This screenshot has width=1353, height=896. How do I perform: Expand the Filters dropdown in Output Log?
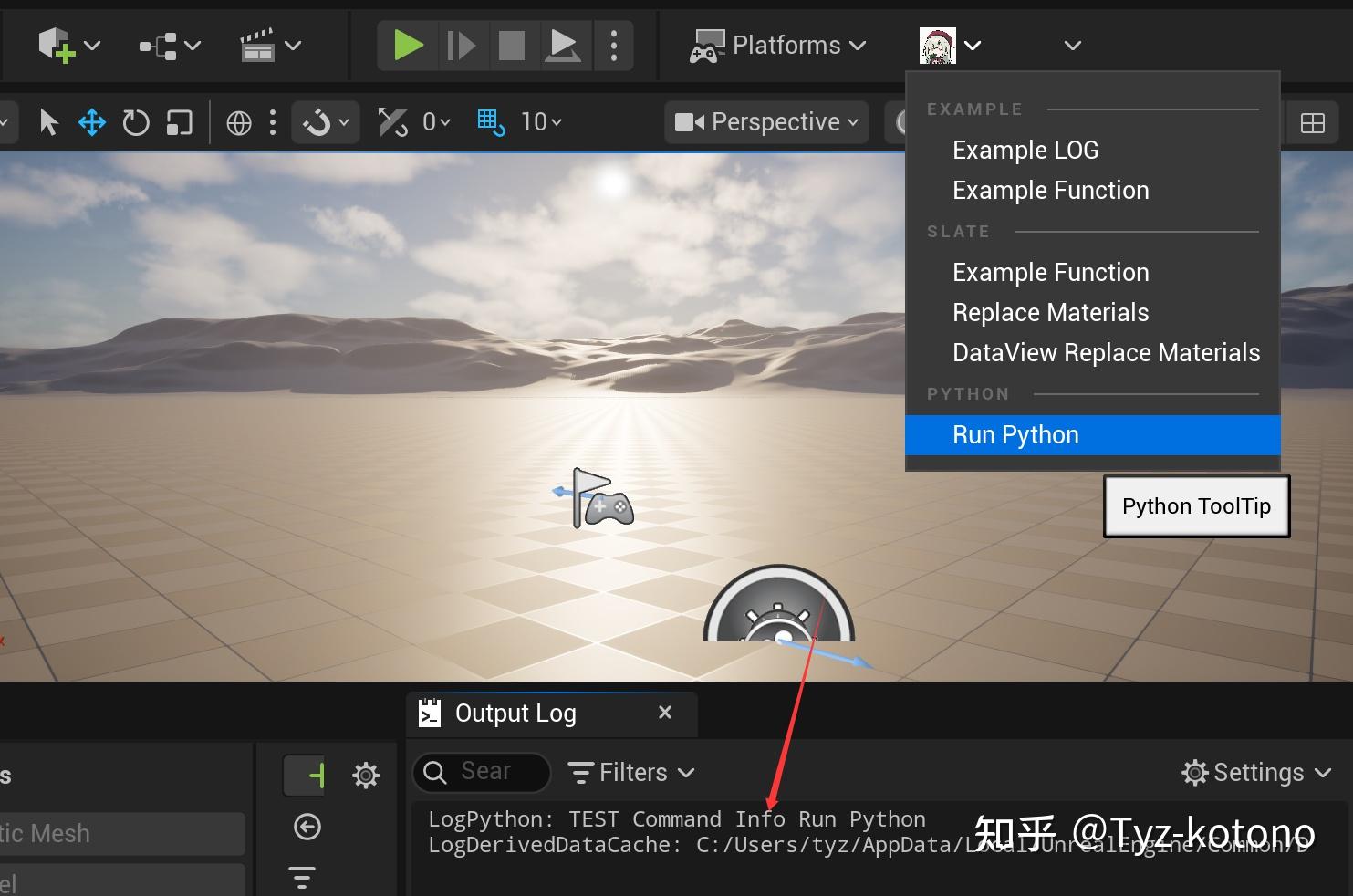tap(631, 772)
